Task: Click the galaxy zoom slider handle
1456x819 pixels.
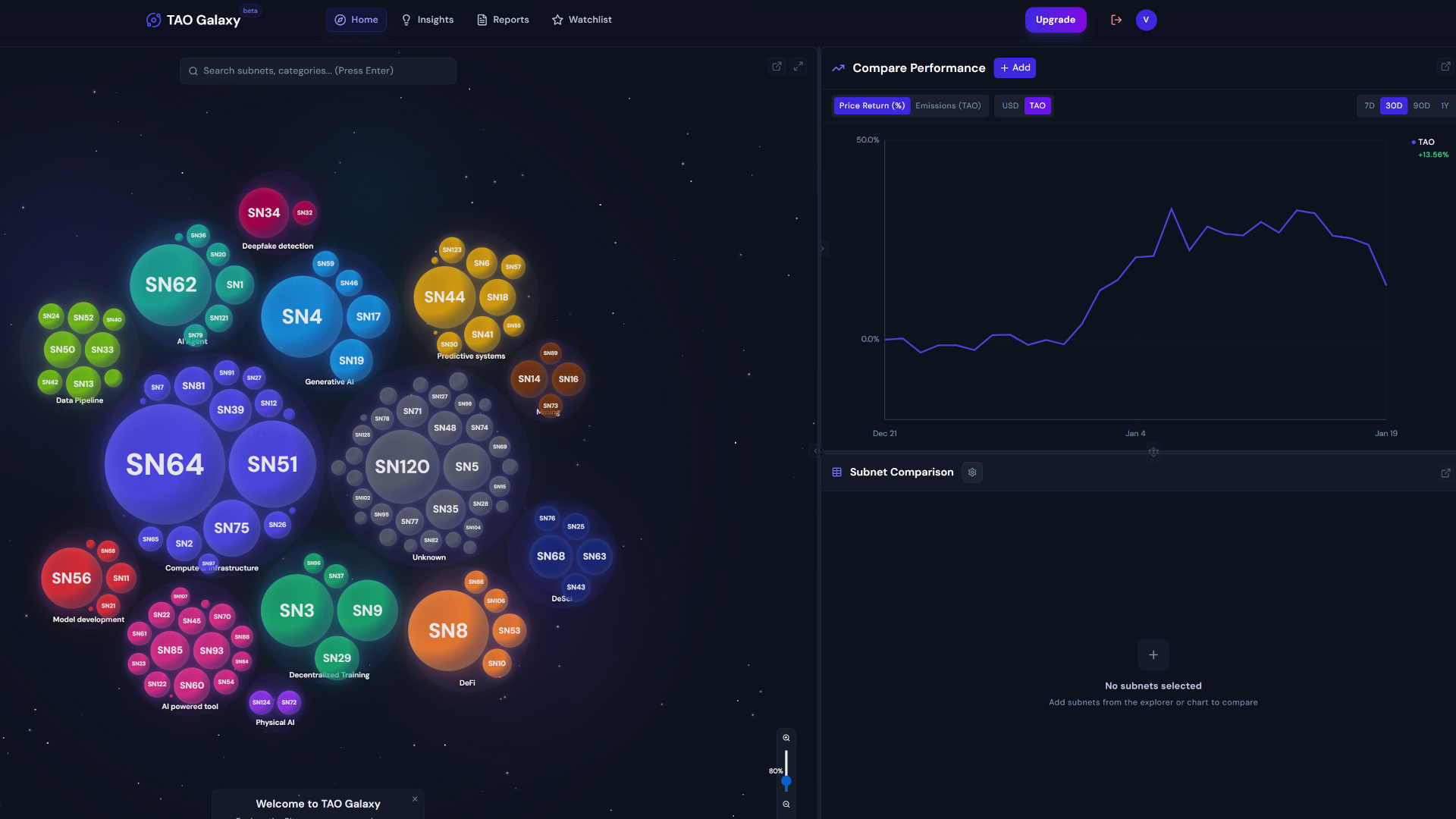Action: [786, 781]
